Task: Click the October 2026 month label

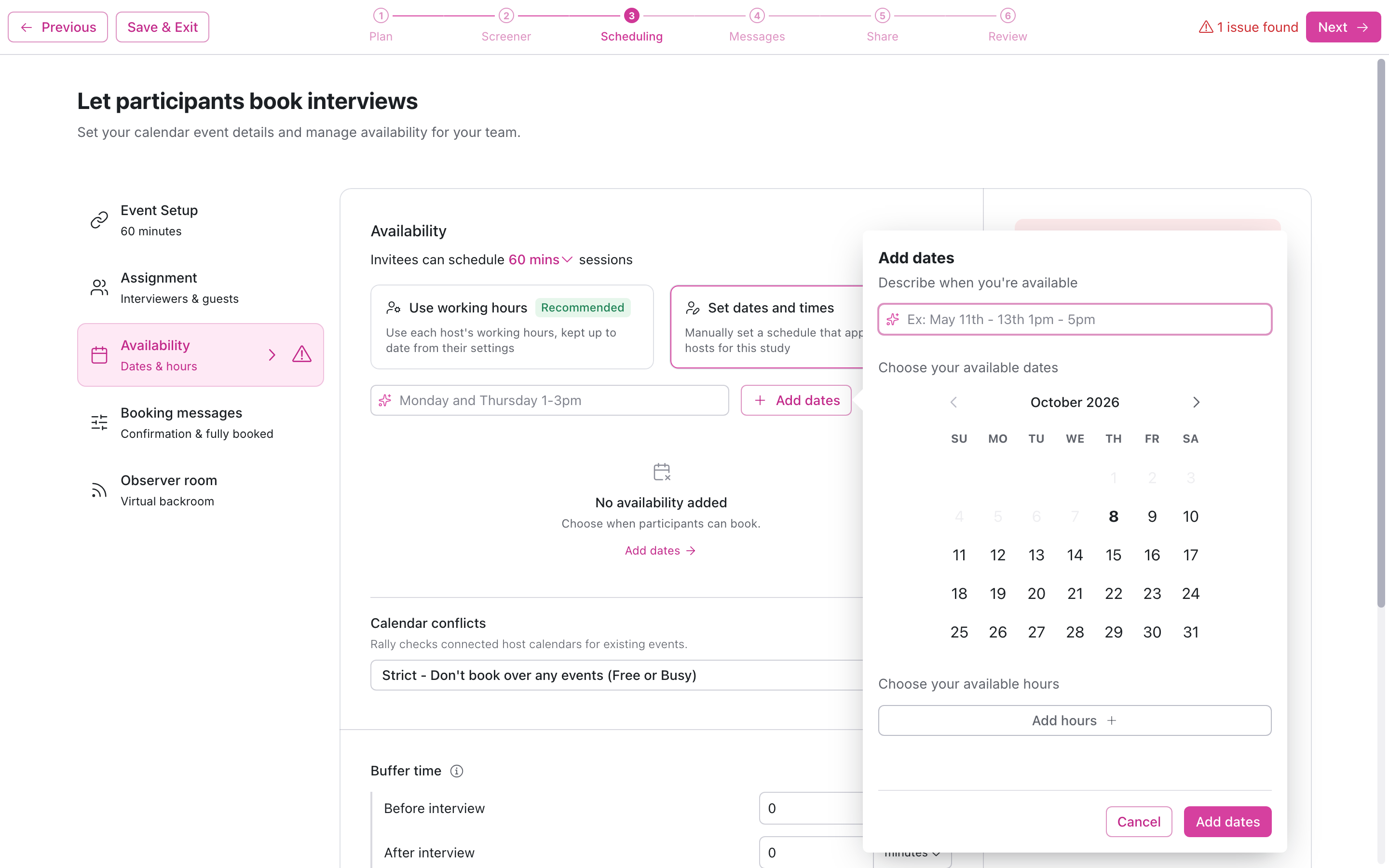Action: [1075, 402]
